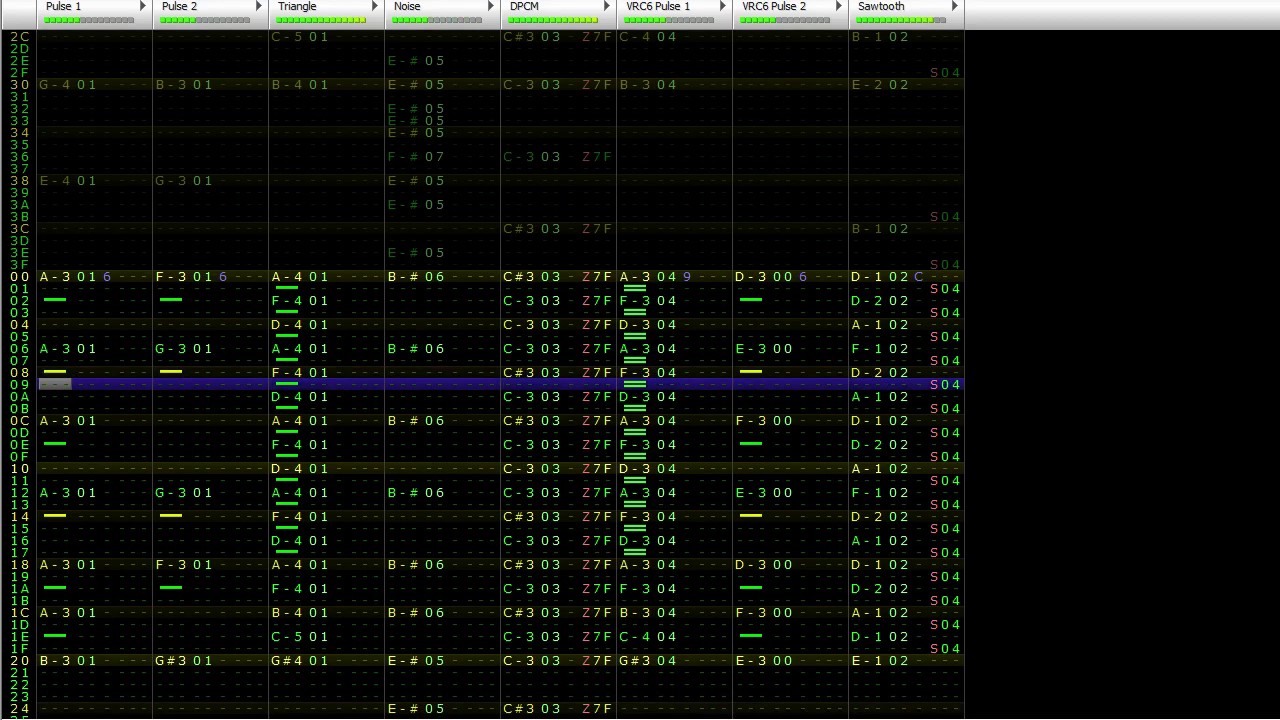Select row 20 number in pattern
Screen dimensions: 1280x720
20,661
